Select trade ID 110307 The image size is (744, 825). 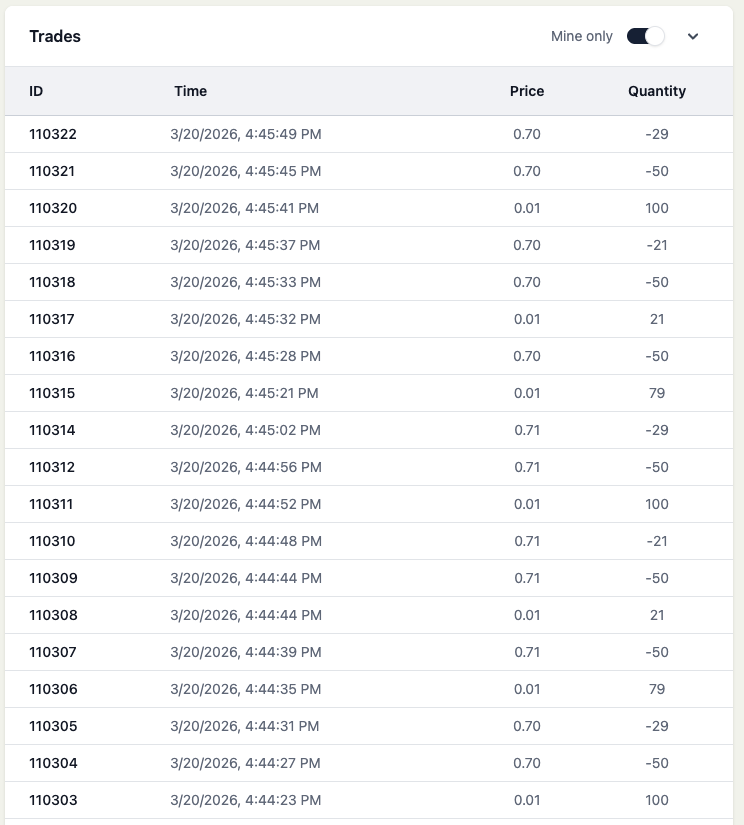tap(53, 652)
